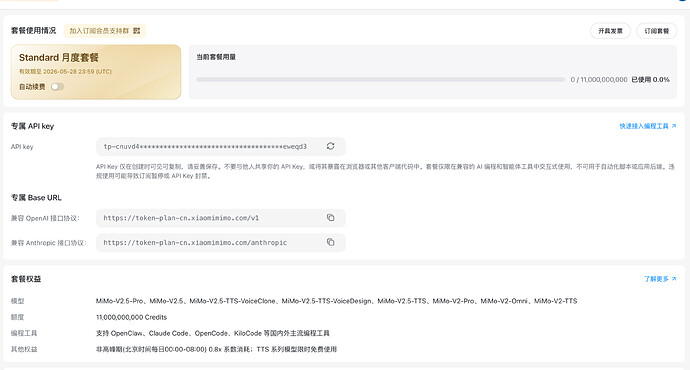The height and width of the screenshot is (370, 690).
Task: Open the QR code icon for the subscriber support group
Action: pyautogui.click(x=136, y=31)
